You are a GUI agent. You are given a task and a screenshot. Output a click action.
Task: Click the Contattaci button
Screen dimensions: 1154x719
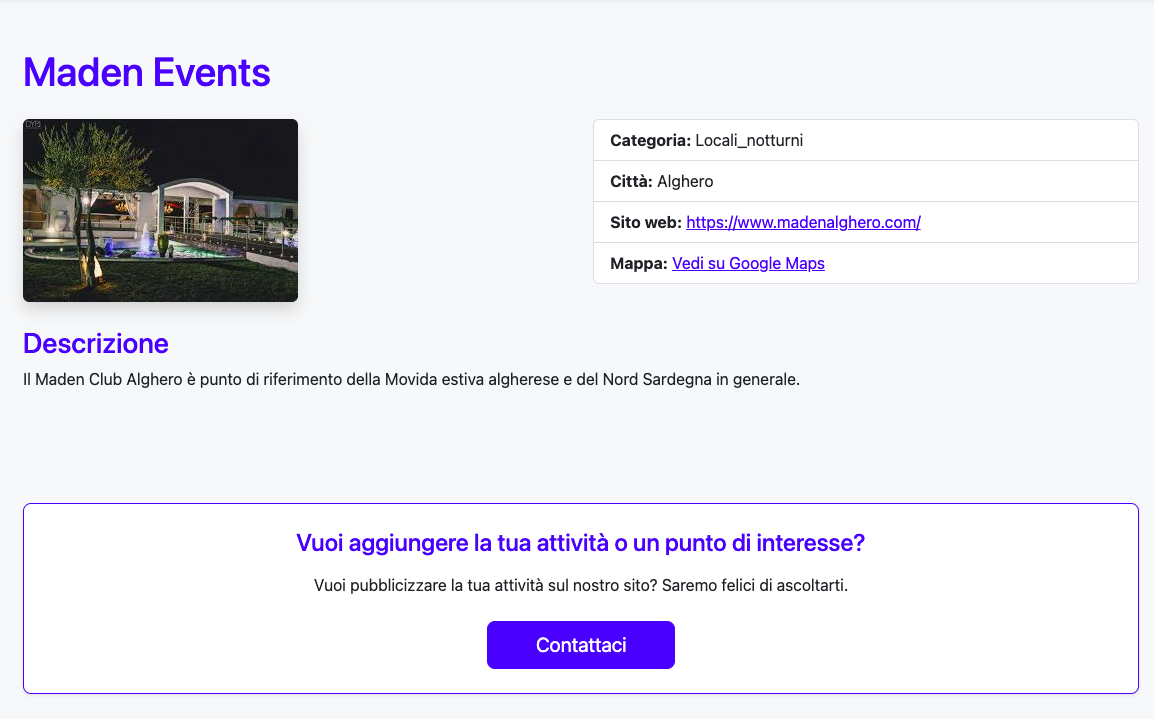click(x=580, y=645)
